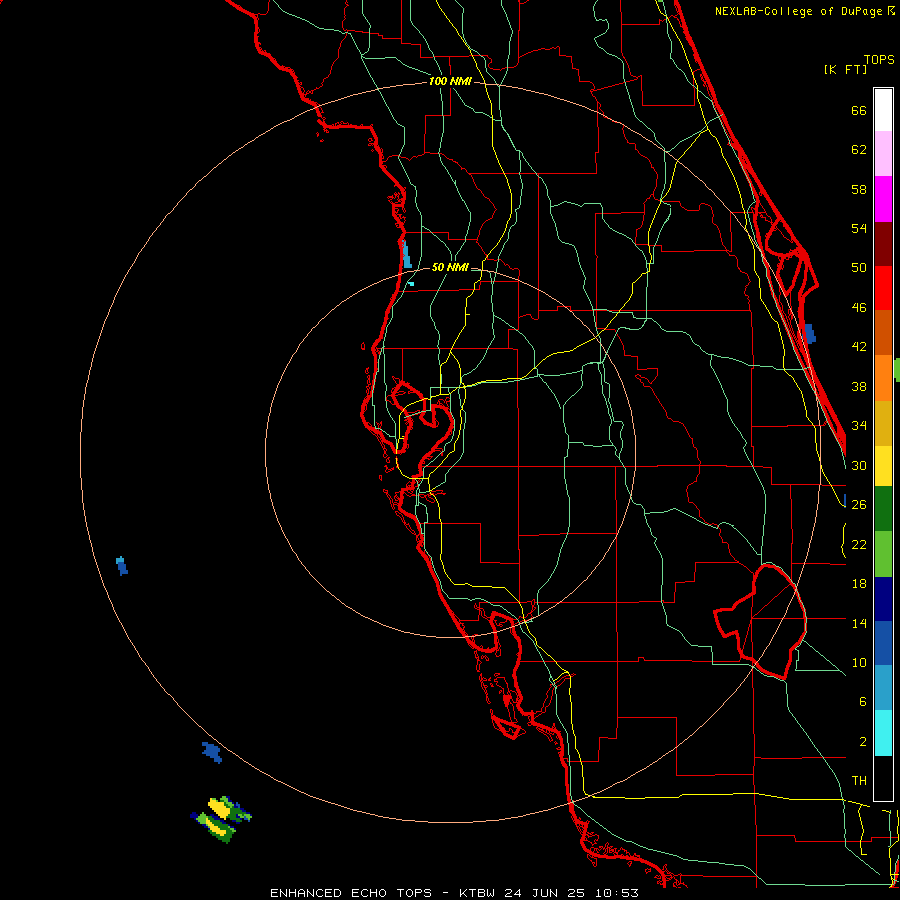Select the cyan legend swatch
This screenshot has width=900, height=900.
point(883,733)
